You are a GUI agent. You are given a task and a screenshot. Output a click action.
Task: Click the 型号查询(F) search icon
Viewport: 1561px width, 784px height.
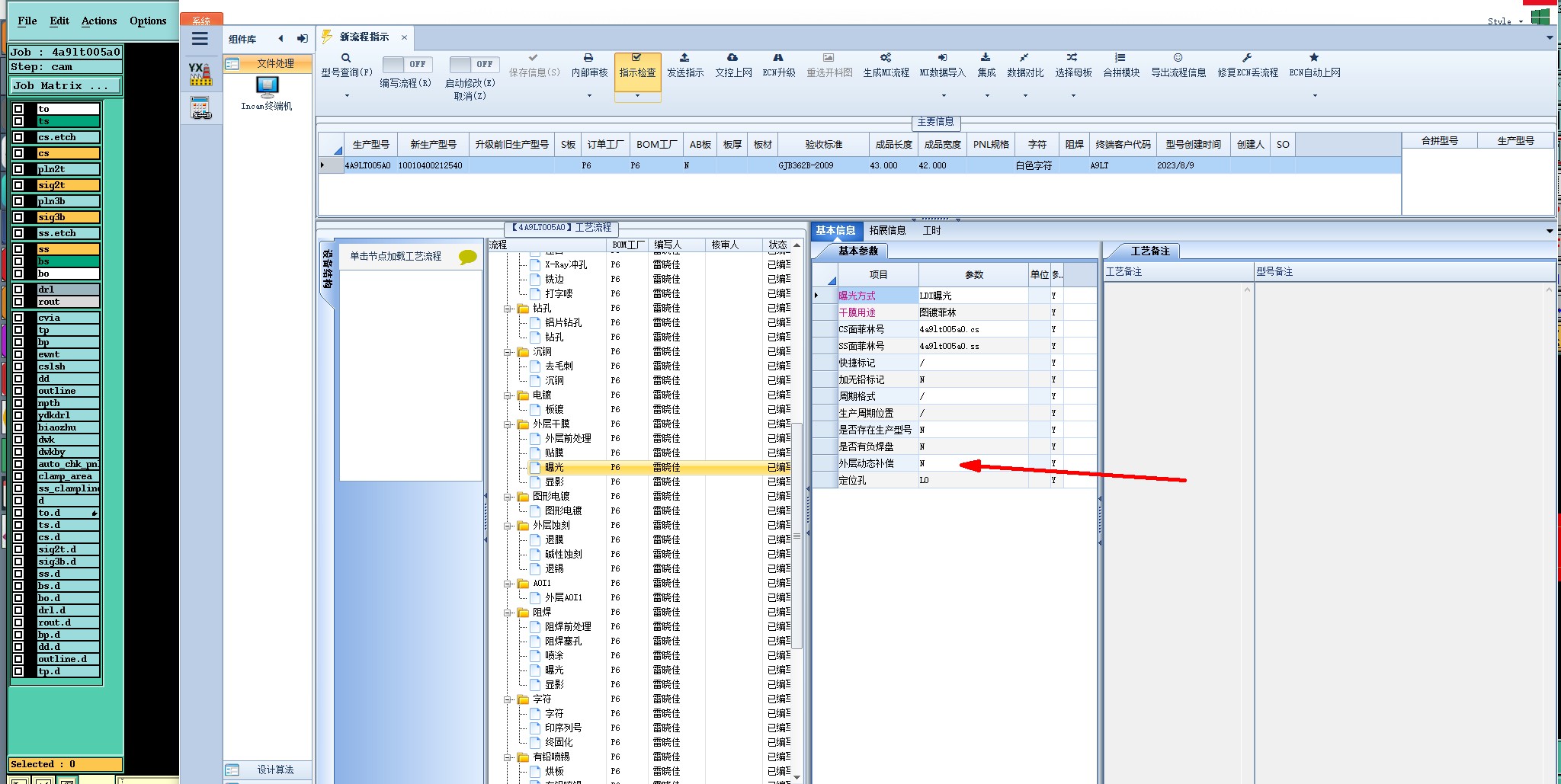(x=346, y=58)
